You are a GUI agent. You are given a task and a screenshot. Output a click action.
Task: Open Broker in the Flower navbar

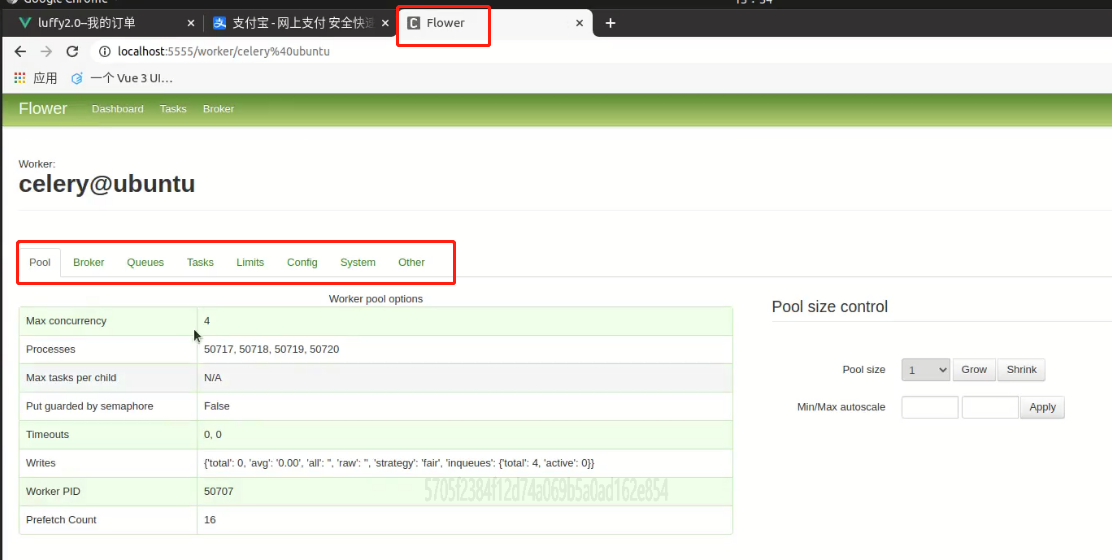point(218,108)
